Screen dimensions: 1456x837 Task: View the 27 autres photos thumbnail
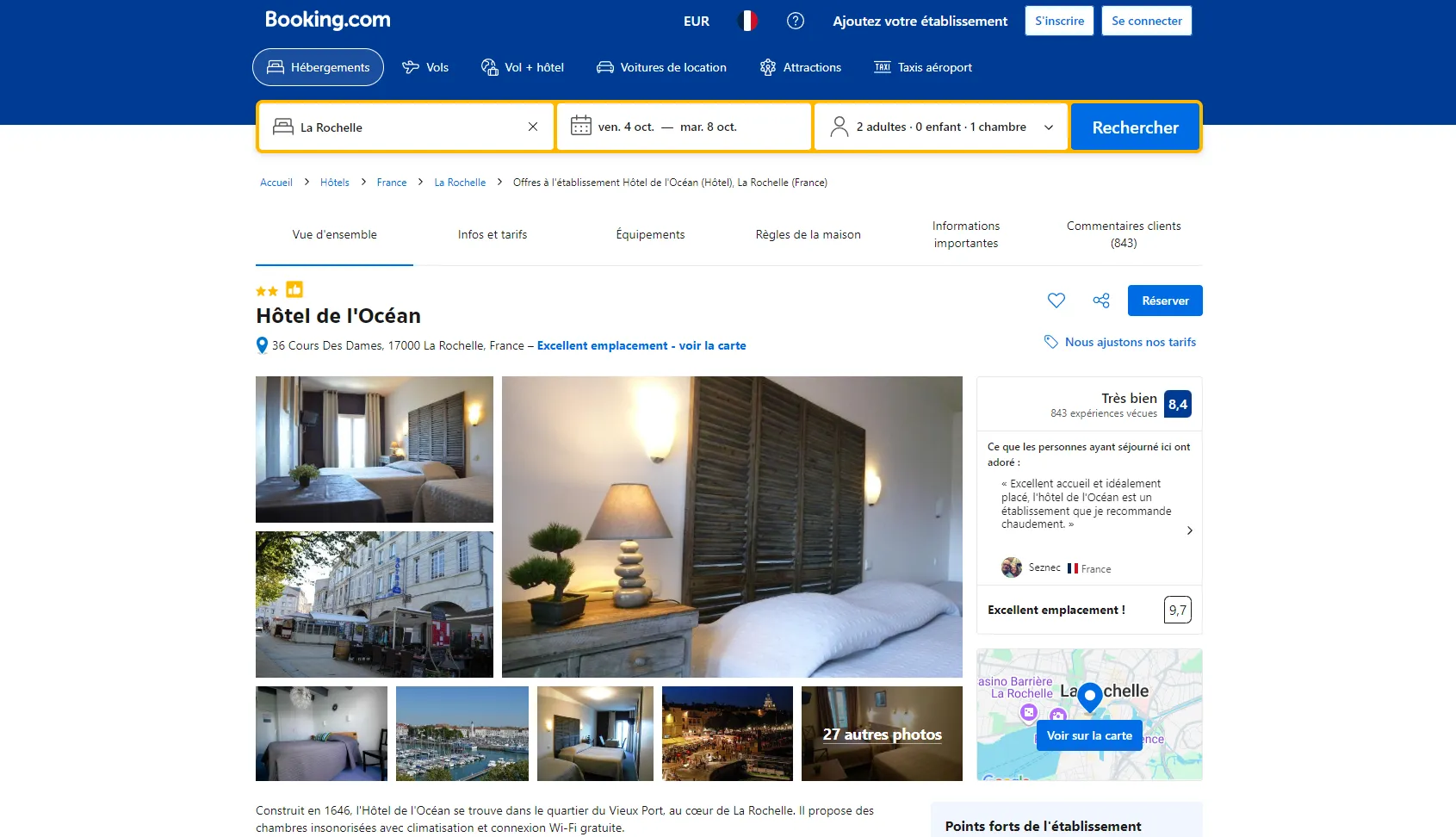[882, 734]
